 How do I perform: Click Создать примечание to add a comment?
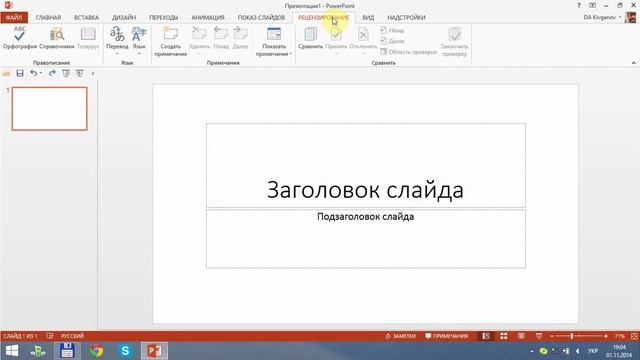[171, 41]
